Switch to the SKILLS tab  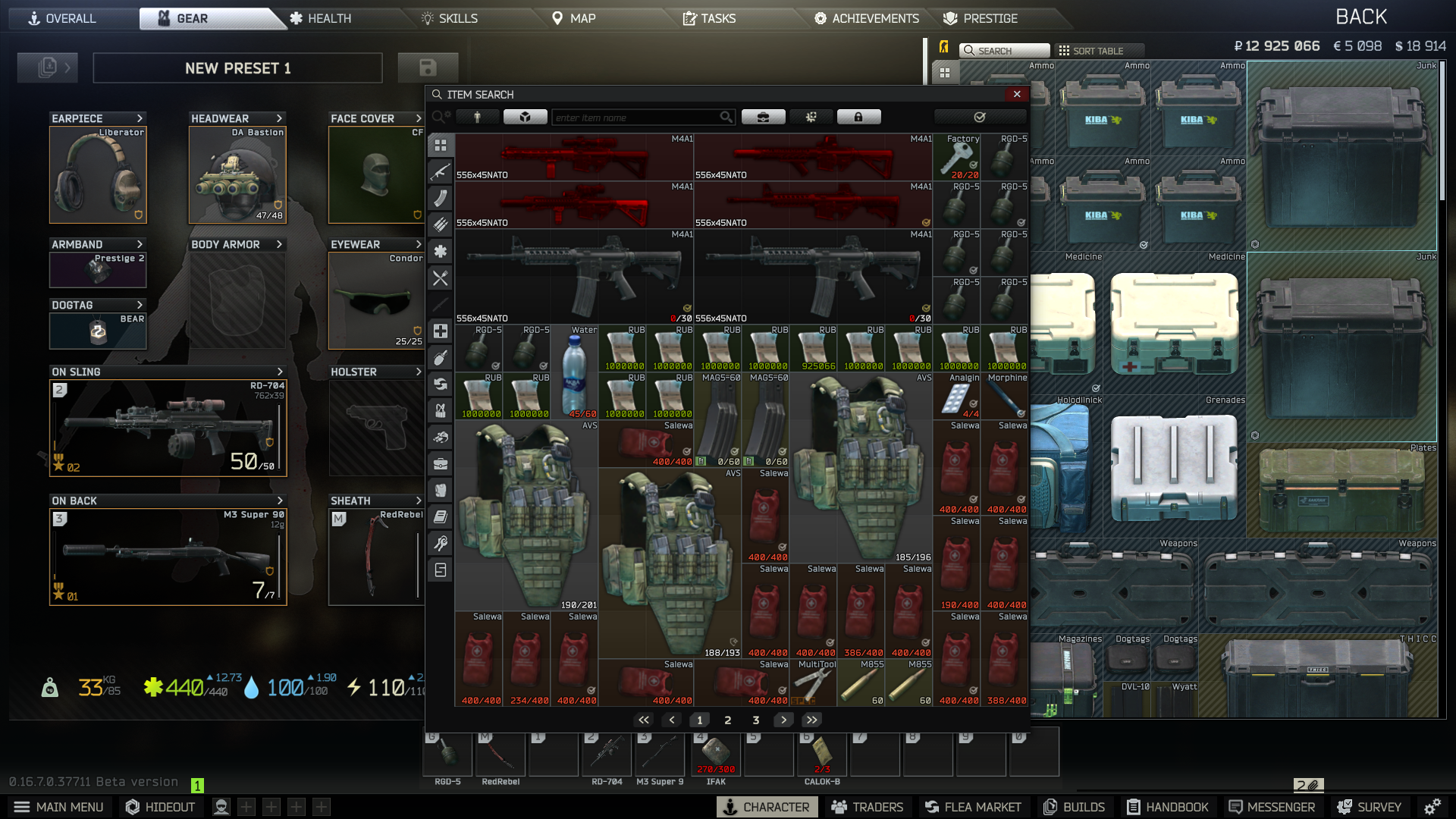(450, 18)
